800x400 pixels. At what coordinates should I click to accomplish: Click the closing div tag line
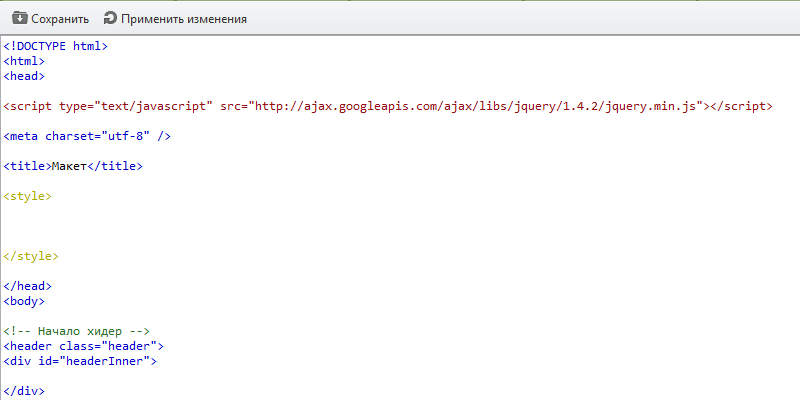point(24,391)
